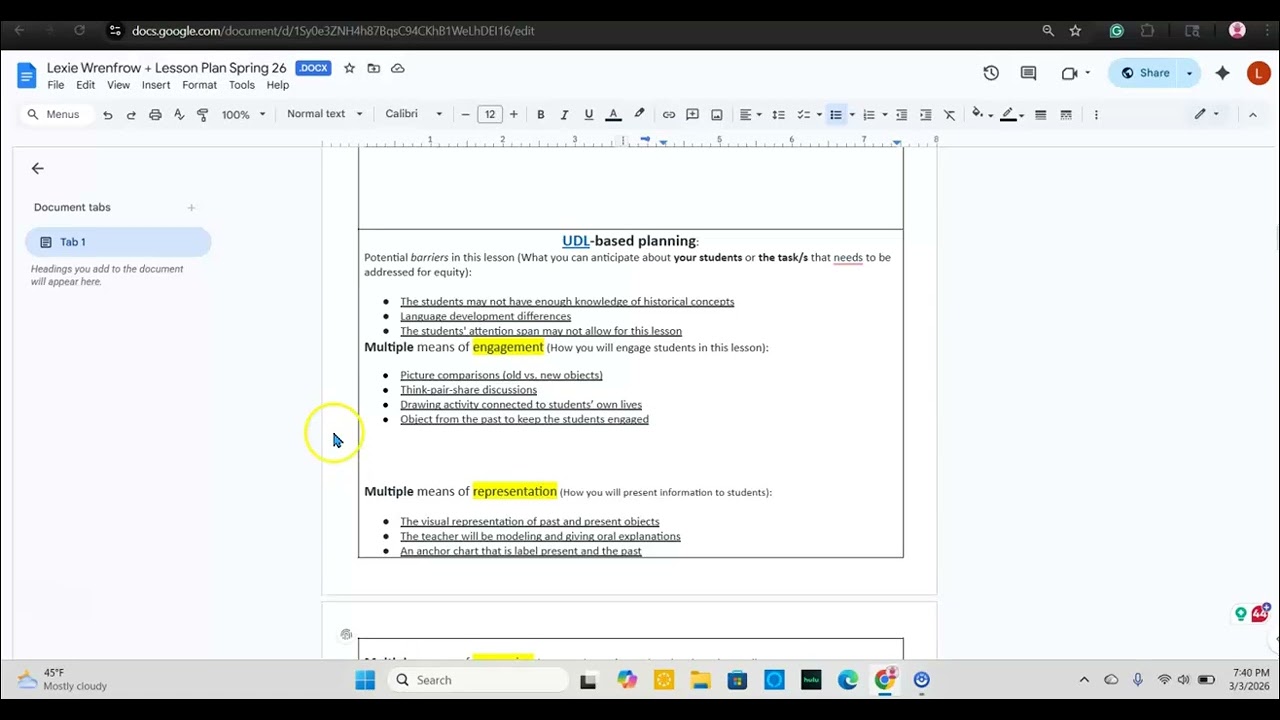Image resolution: width=1280 pixels, height=720 pixels.
Task: Increase the font size
Action: (514, 115)
